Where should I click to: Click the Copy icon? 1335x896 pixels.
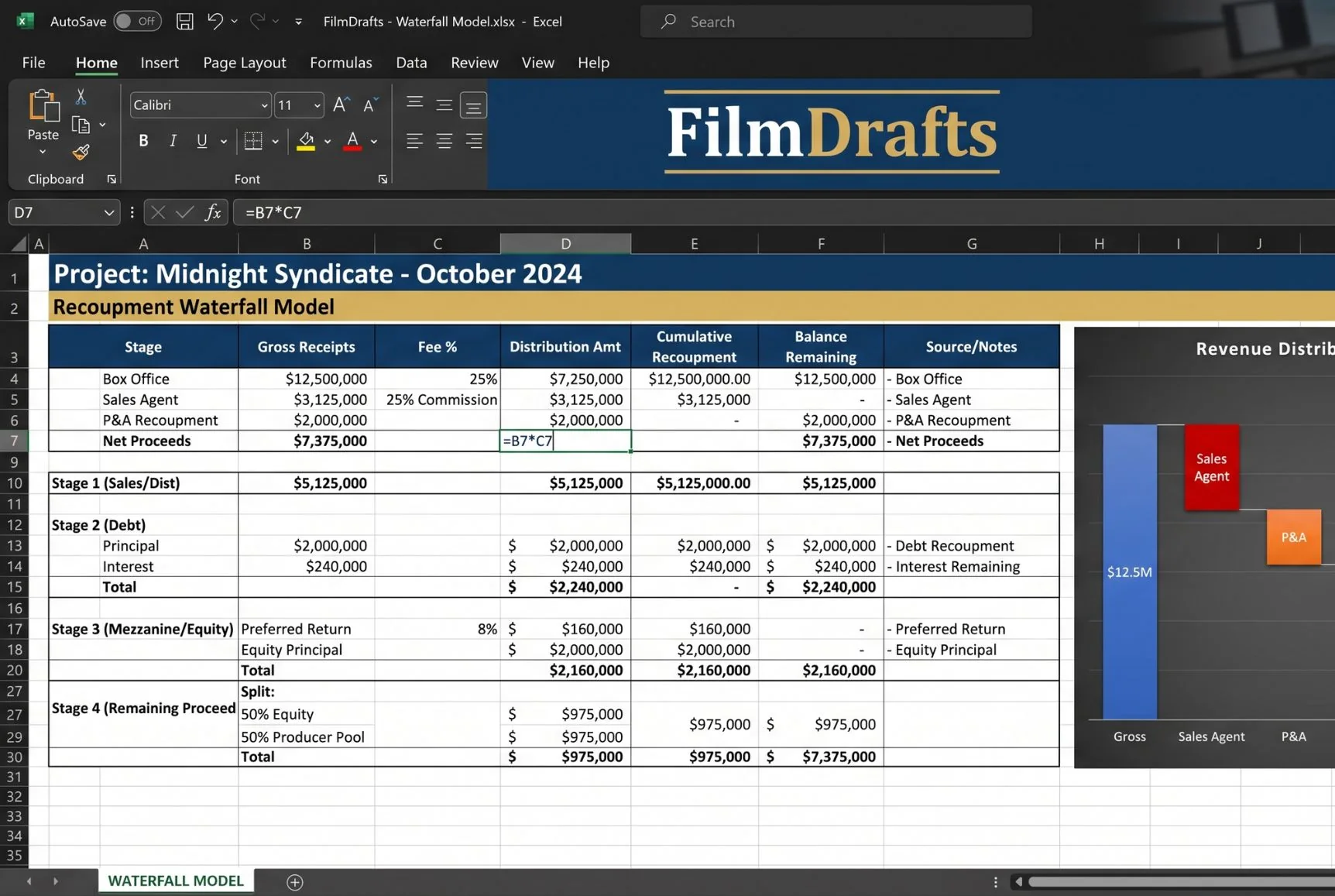(81, 125)
